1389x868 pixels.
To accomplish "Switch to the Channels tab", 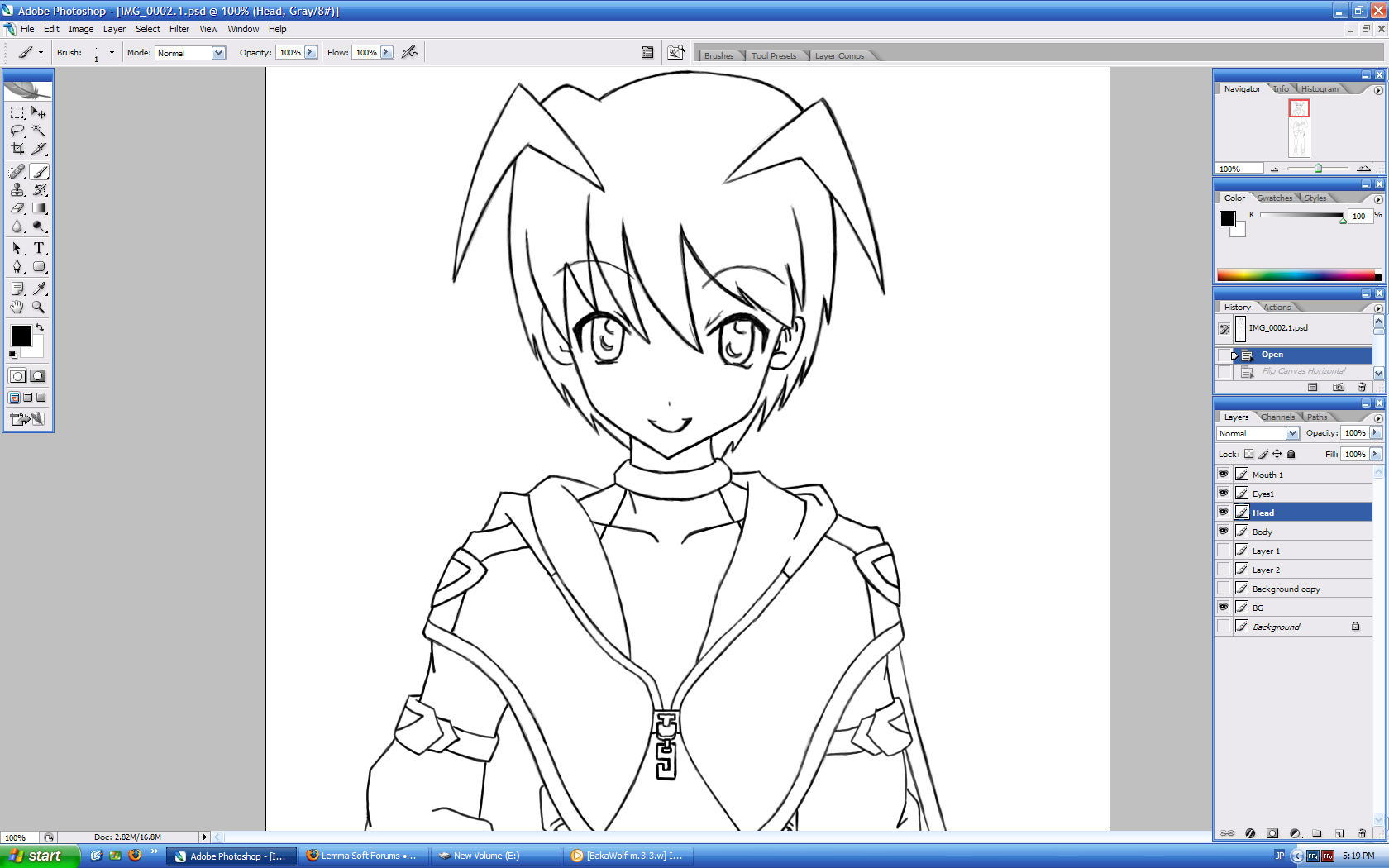I will coord(1277,417).
